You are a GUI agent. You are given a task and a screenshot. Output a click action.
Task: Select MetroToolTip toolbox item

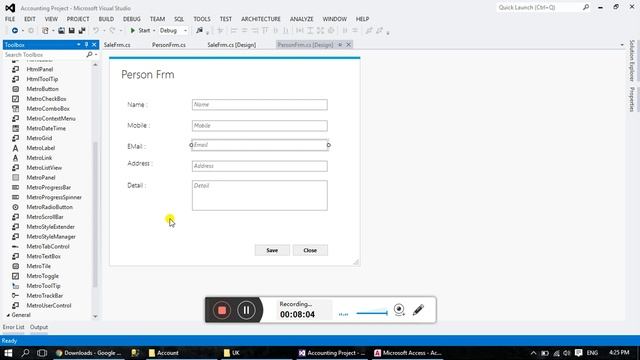pos(43,286)
